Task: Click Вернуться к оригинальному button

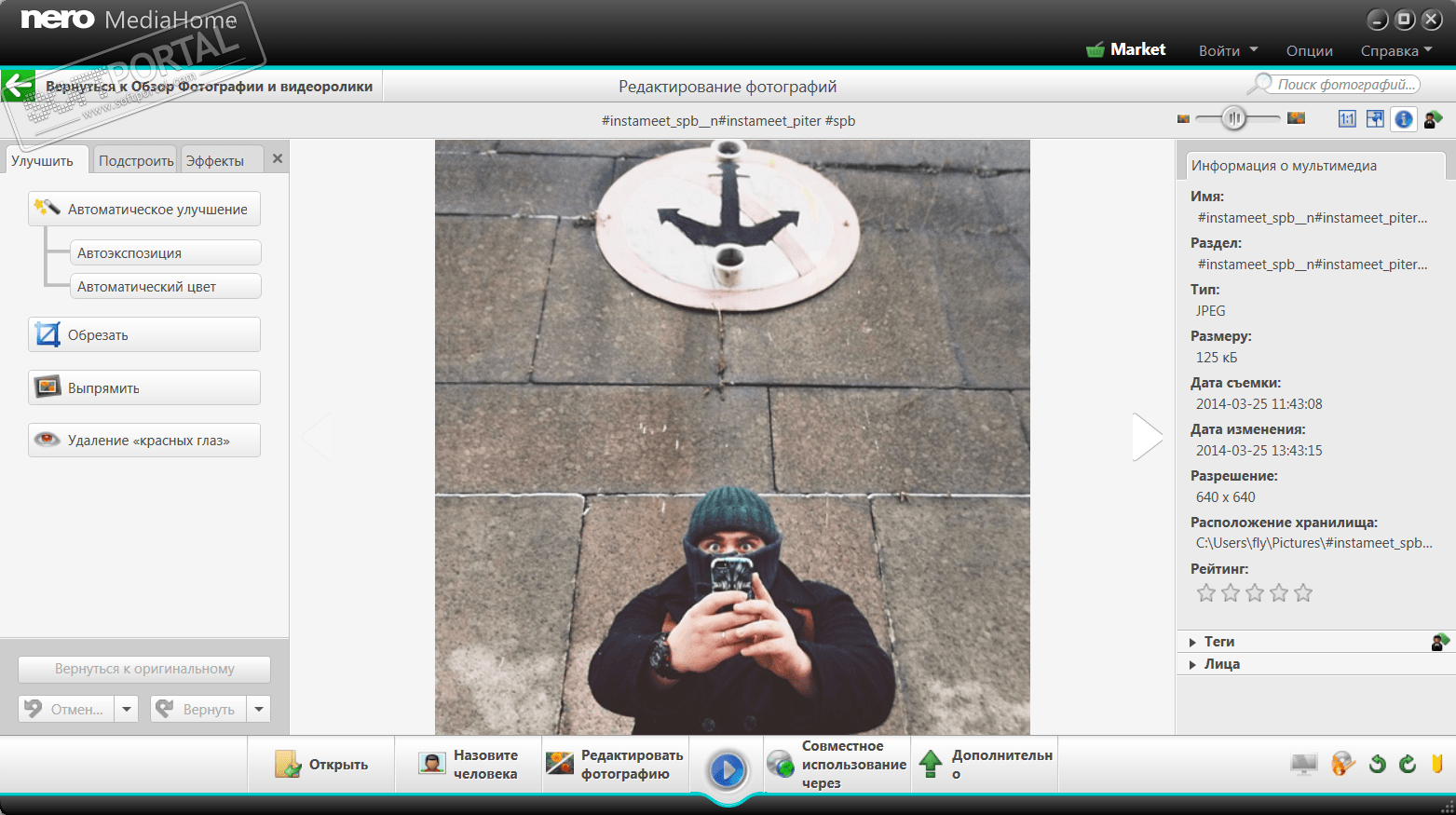Action: tap(144, 669)
